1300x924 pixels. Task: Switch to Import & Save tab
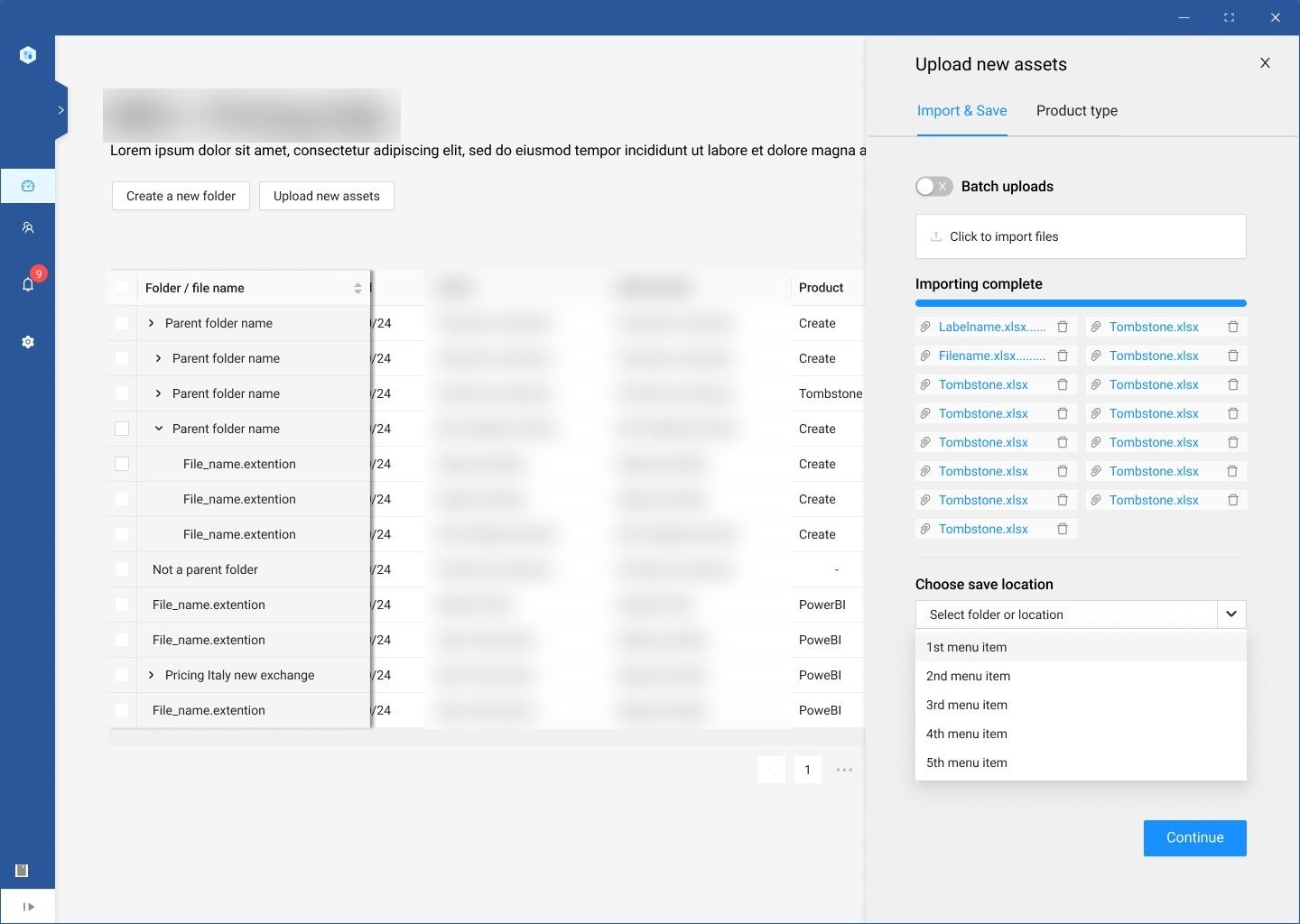pos(961,111)
